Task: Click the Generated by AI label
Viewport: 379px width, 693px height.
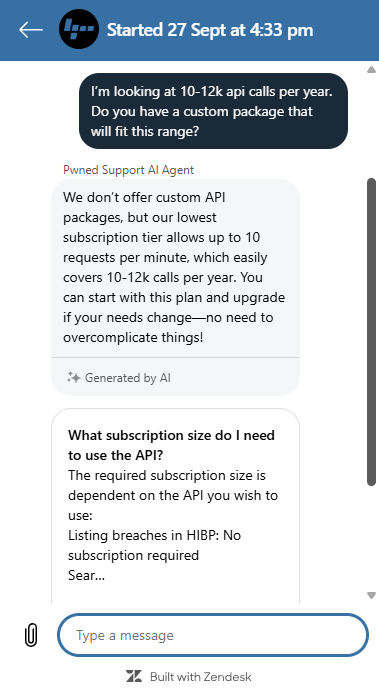Action: 128,378
